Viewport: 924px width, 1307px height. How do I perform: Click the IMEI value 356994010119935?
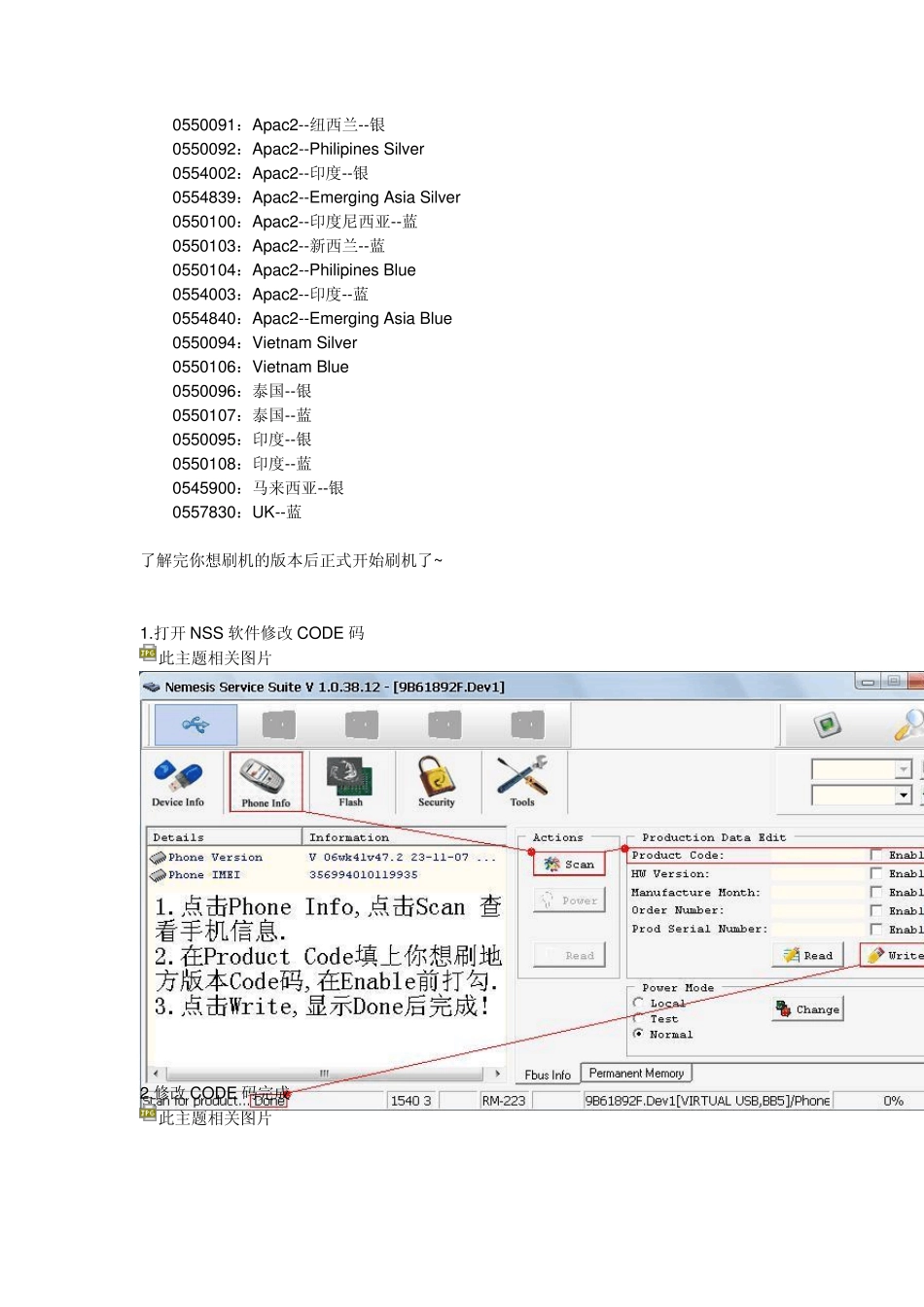click(363, 874)
